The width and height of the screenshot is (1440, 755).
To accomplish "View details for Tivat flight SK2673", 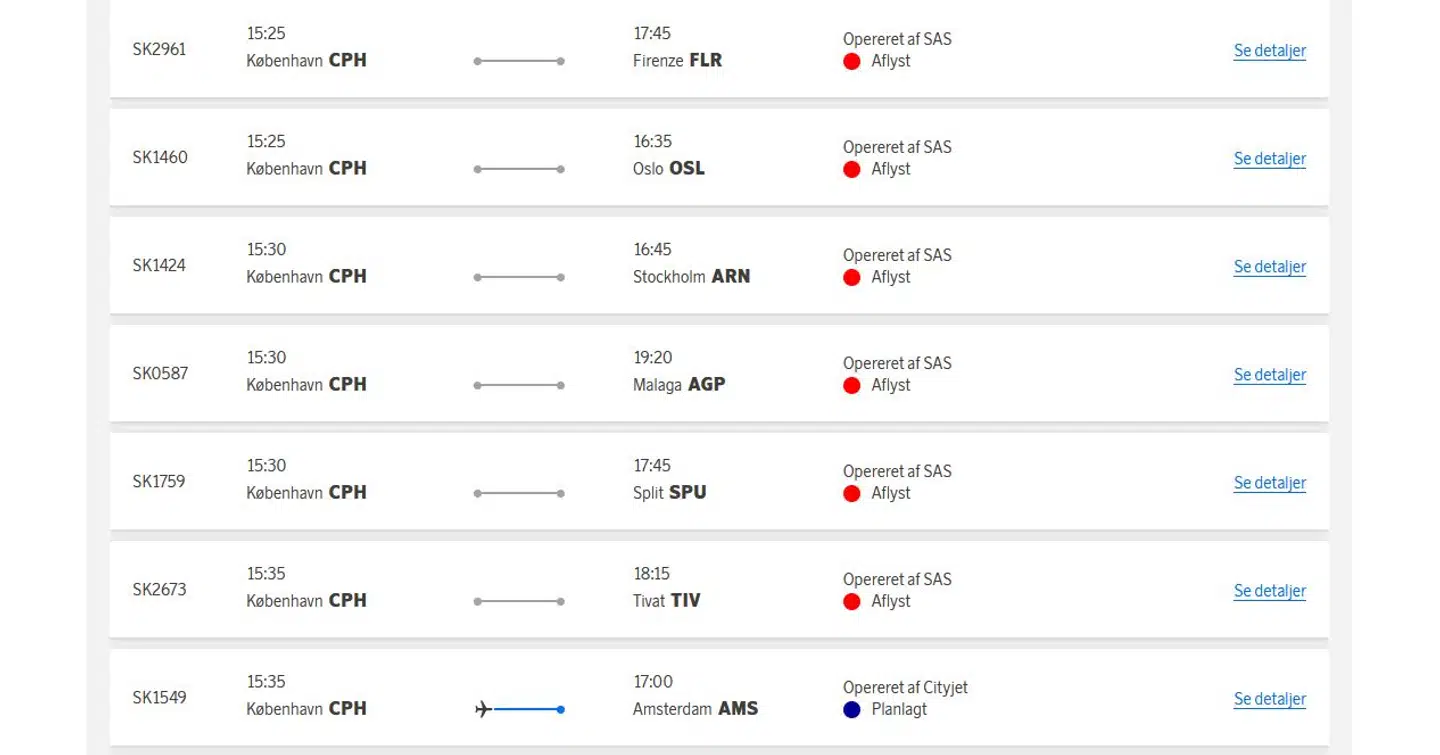I will click(x=1269, y=591).
